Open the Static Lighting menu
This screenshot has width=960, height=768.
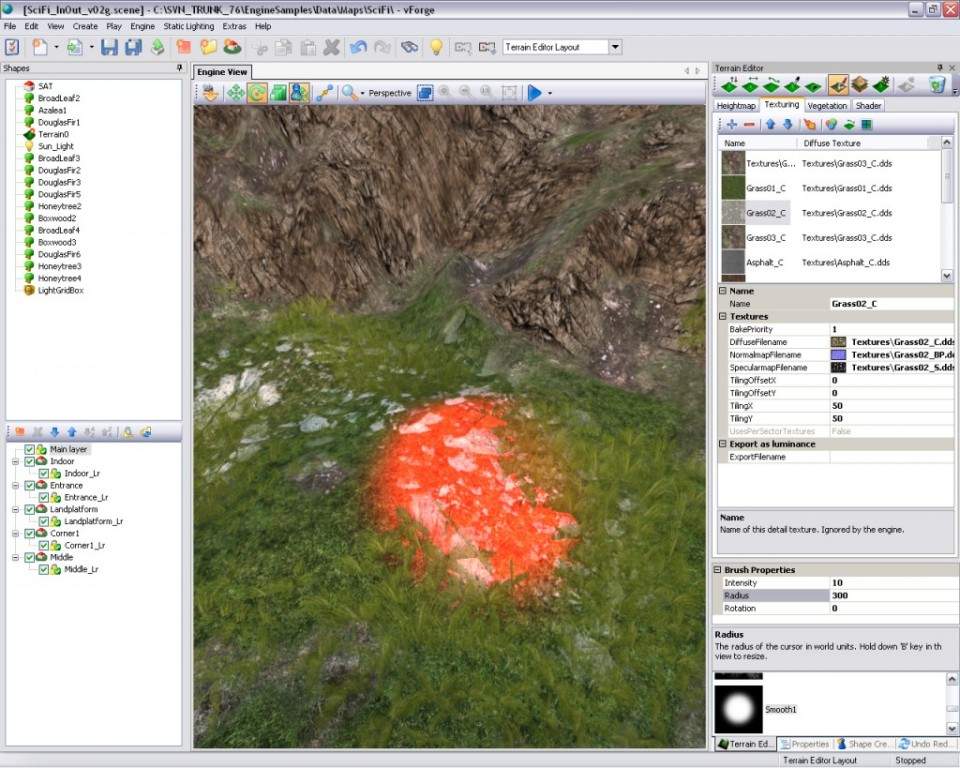coord(189,26)
